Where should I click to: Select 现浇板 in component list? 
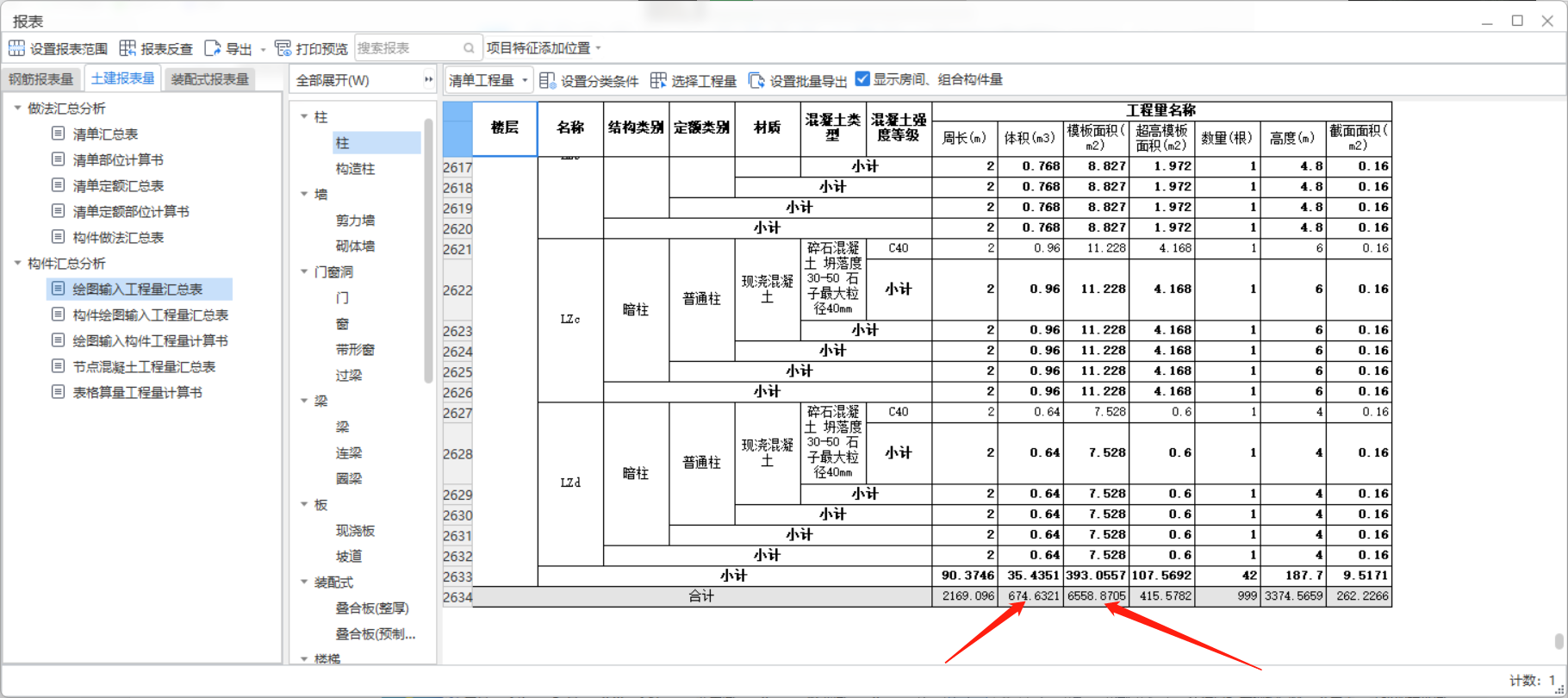click(x=355, y=531)
